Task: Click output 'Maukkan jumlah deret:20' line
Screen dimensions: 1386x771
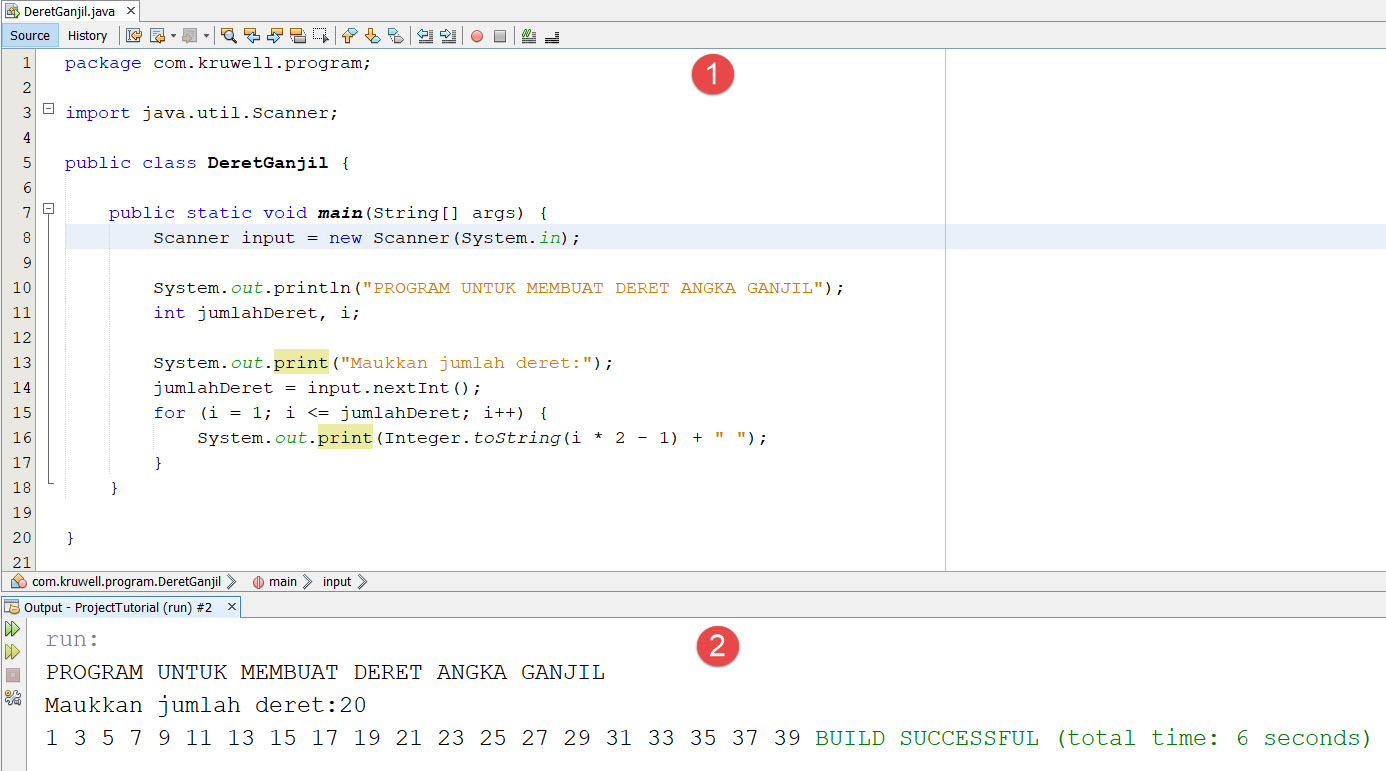Action: (205, 705)
